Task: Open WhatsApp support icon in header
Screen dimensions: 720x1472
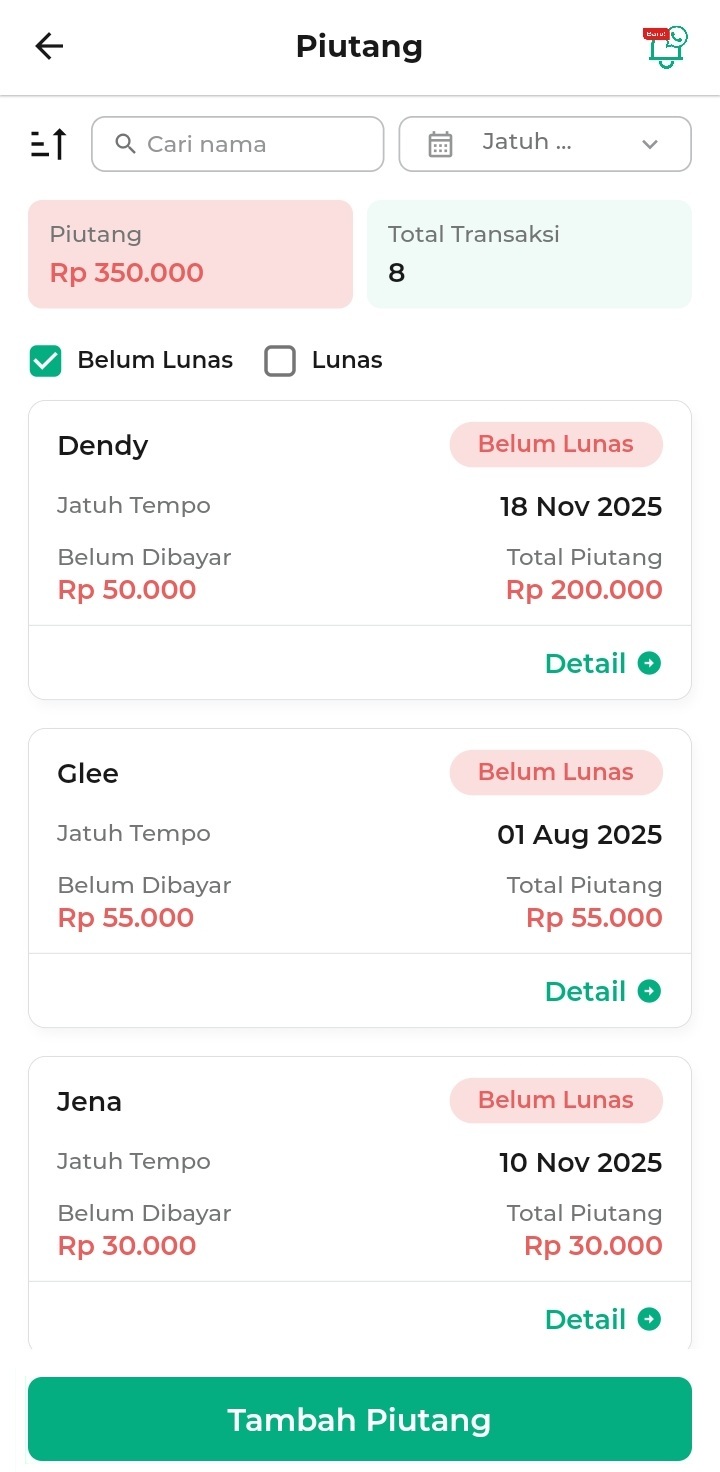Action: pyautogui.click(x=665, y=47)
